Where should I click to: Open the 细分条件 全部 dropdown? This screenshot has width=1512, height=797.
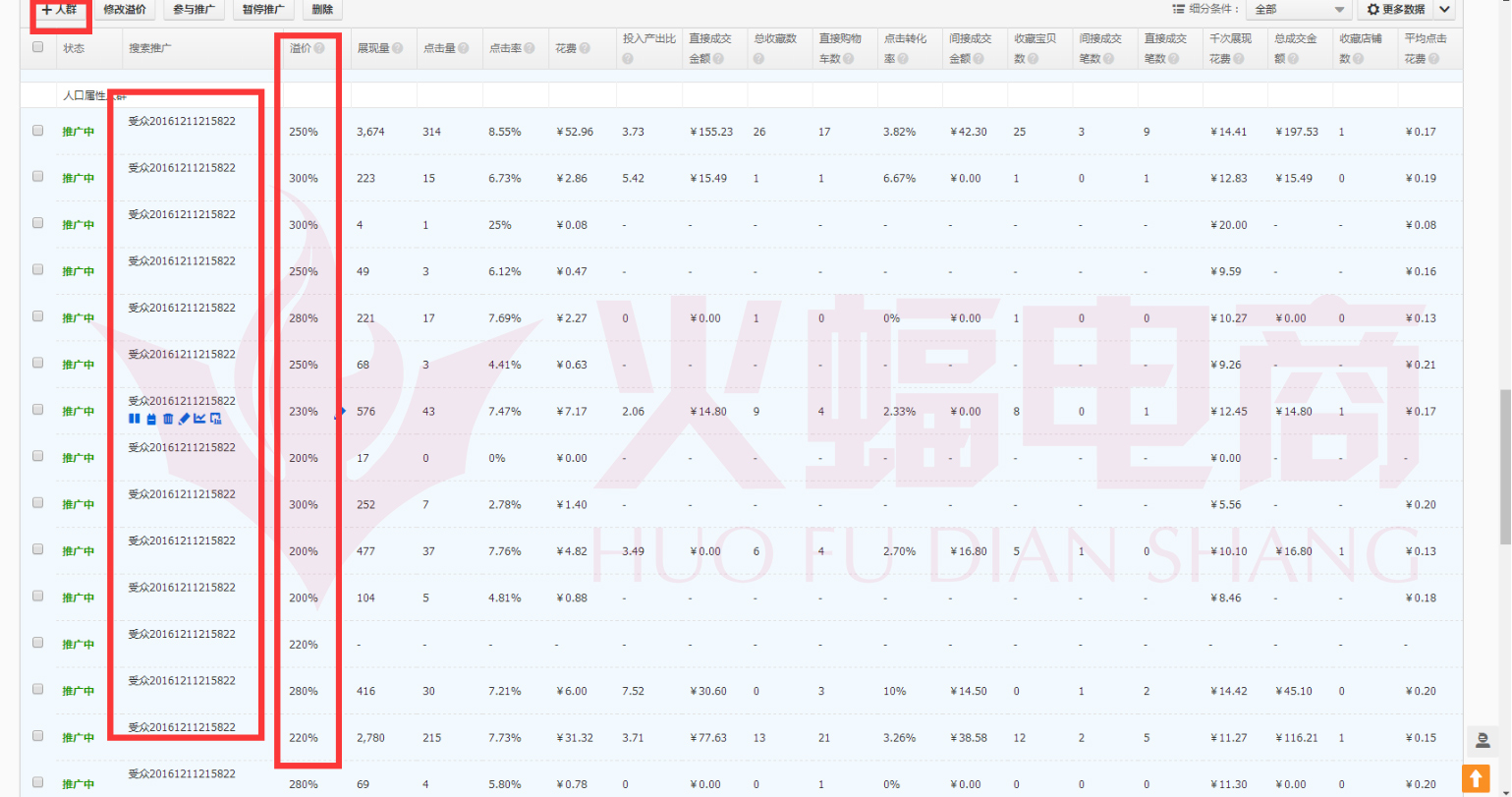coord(1298,9)
